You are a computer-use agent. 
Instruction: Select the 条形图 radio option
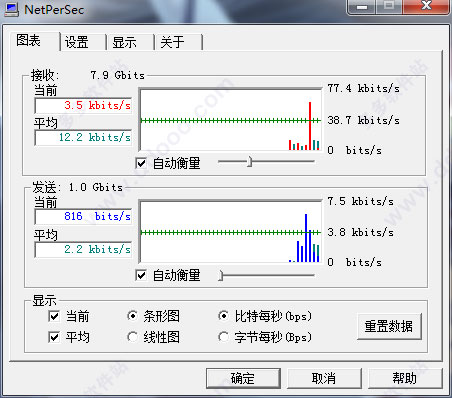point(132,316)
